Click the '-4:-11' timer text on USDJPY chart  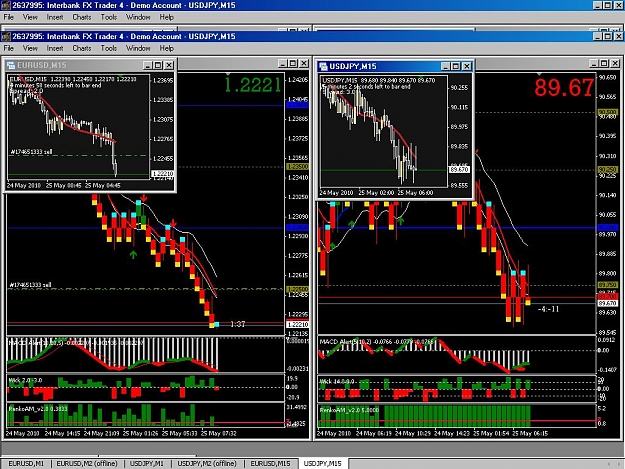[548, 309]
